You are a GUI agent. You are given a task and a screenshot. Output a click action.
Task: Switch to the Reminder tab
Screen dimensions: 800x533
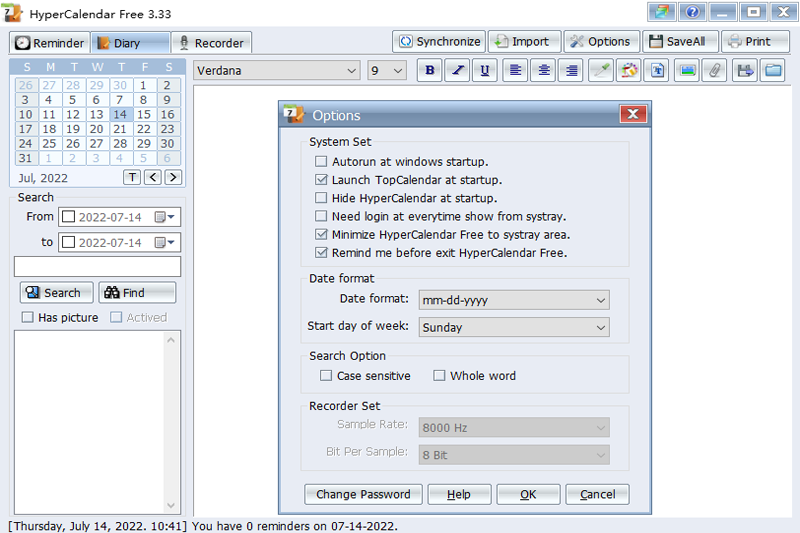pos(49,43)
